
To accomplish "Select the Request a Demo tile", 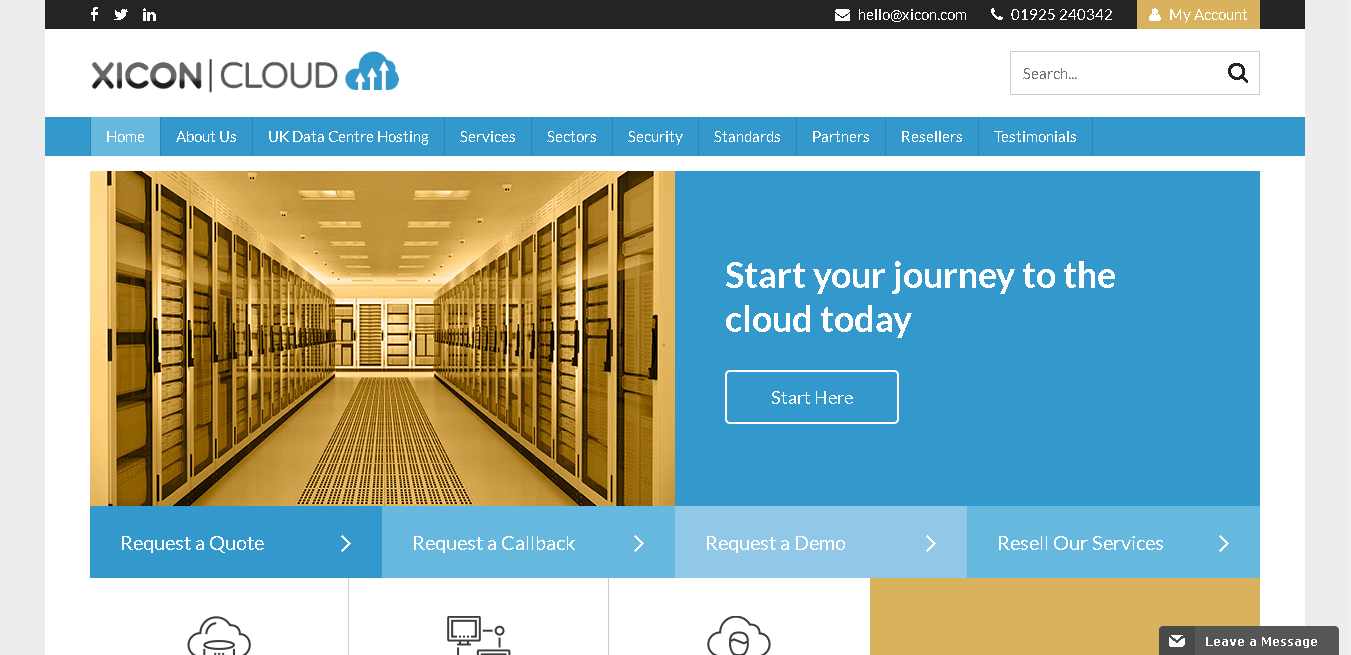I will point(821,542).
